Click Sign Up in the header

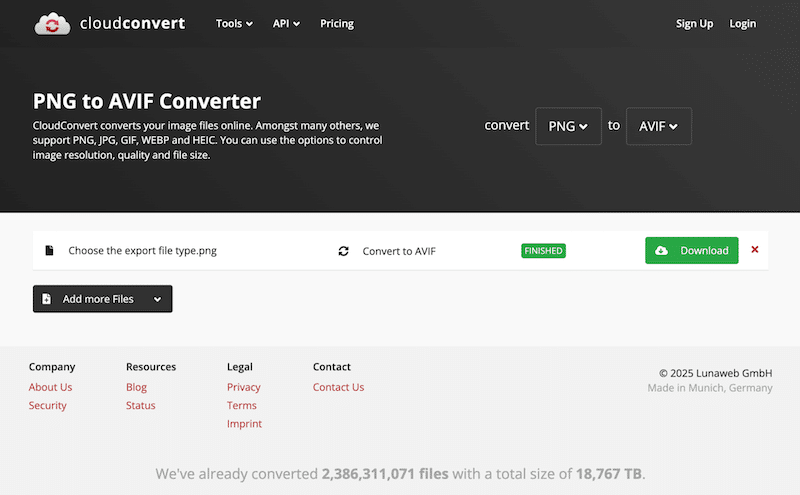click(x=694, y=23)
